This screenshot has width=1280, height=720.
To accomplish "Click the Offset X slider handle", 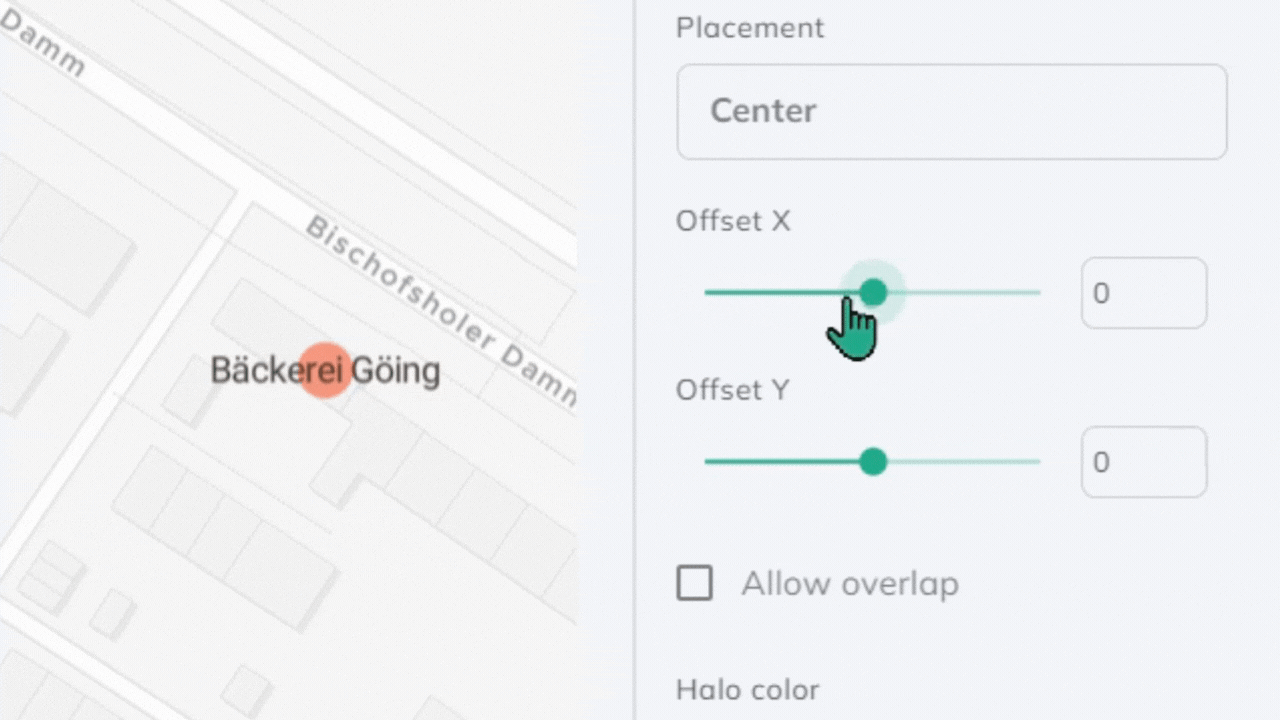I will [x=873, y=292].
